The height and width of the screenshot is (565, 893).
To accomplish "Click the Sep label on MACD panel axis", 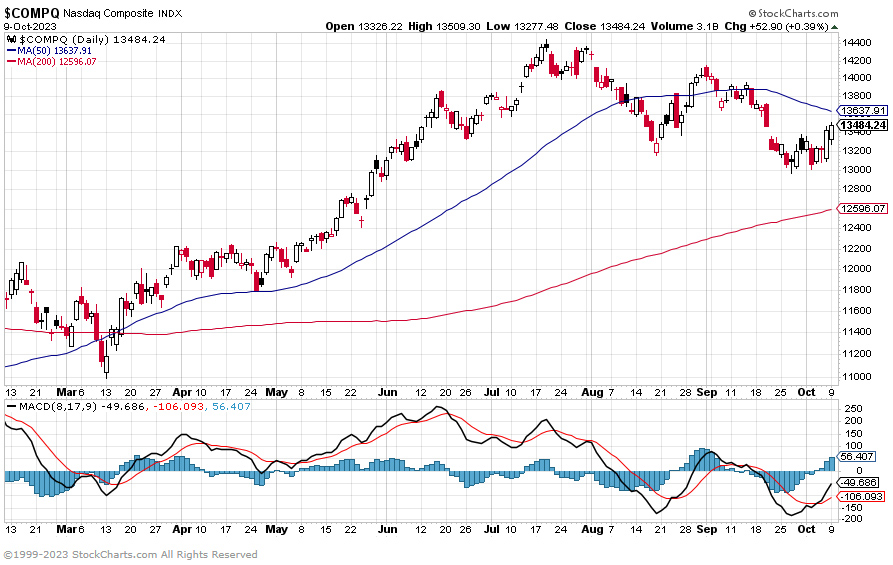I will pos(707,529).
